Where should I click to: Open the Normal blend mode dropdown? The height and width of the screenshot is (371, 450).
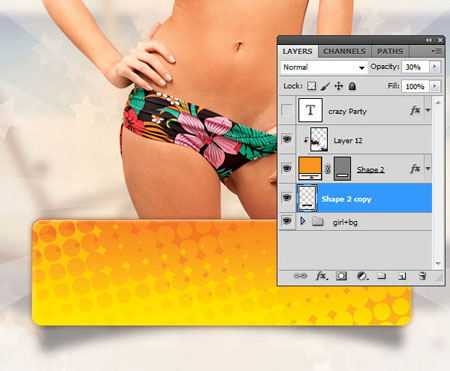324,67
